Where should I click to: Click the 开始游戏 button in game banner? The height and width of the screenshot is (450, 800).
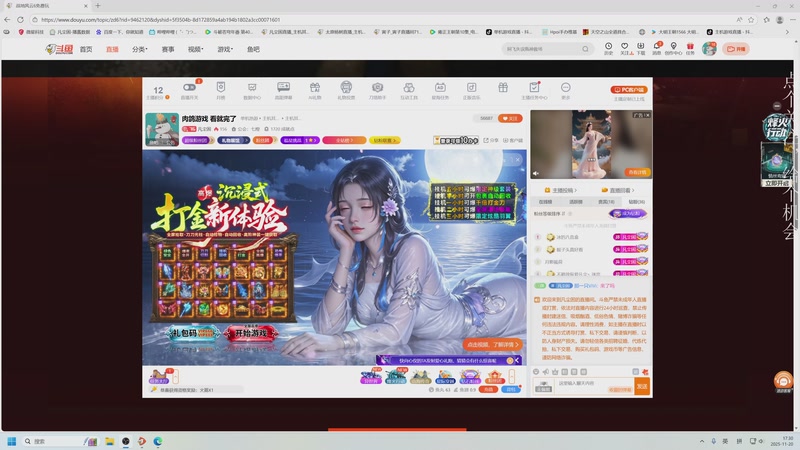click(251, 333)
